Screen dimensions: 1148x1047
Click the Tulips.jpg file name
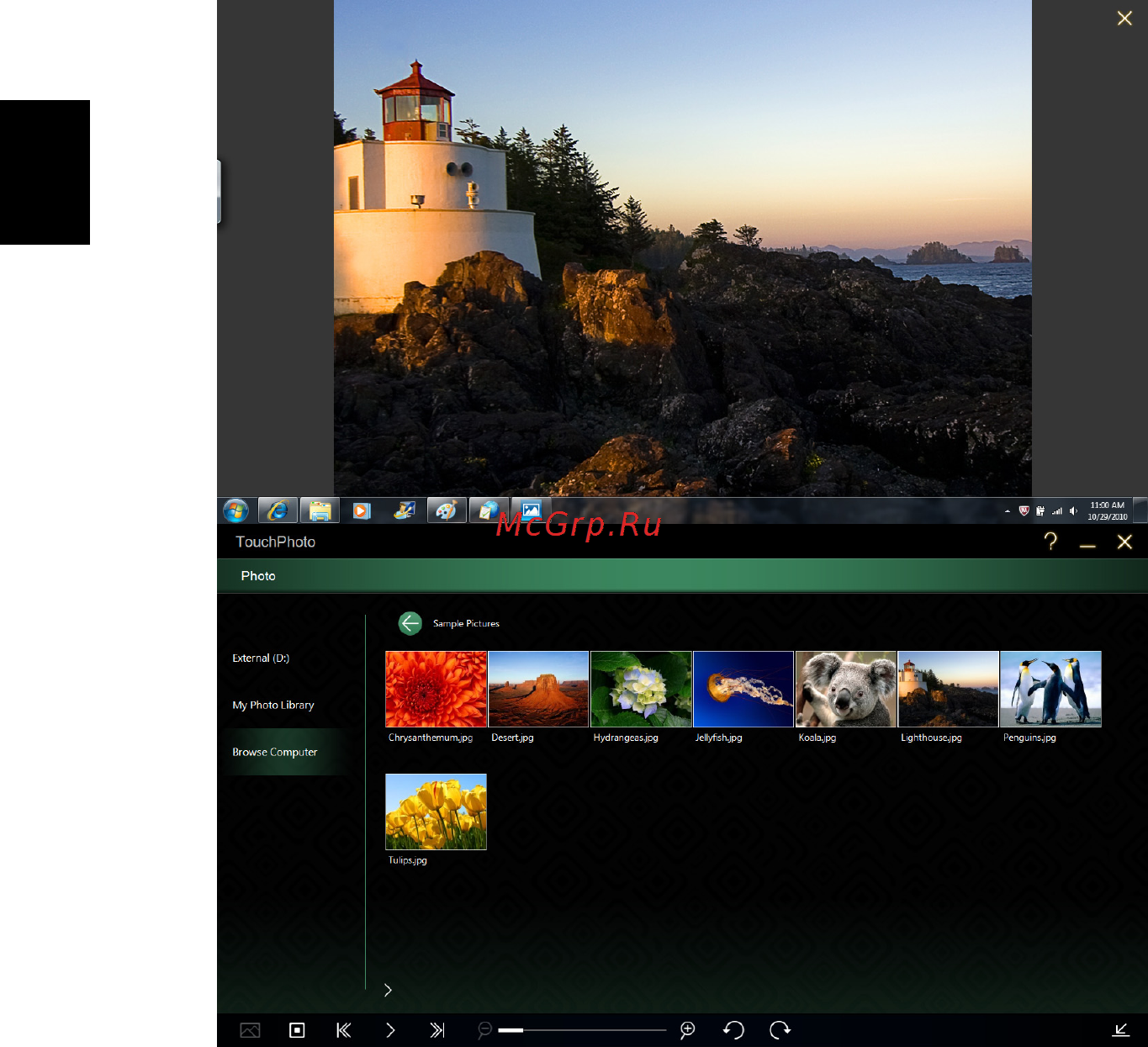408,860
